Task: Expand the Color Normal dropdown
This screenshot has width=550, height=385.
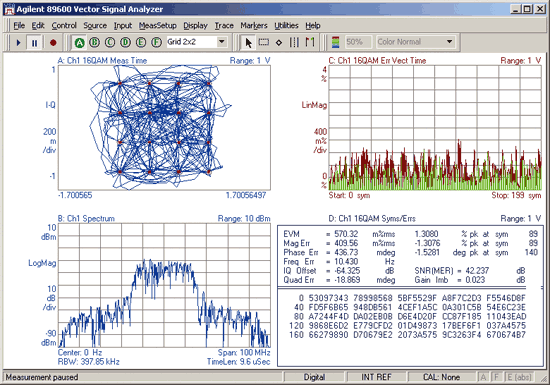Action: (x=450, y=42)
